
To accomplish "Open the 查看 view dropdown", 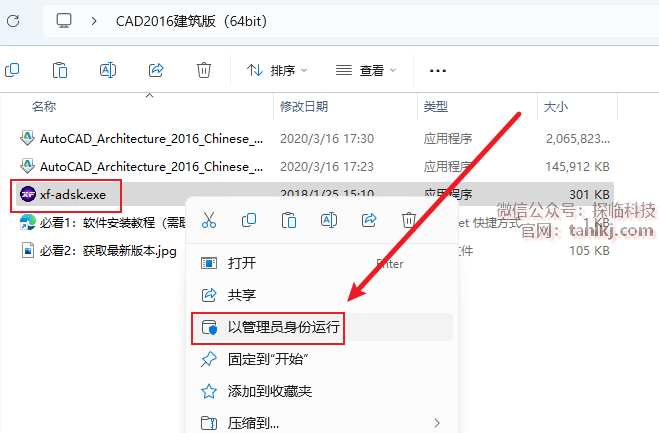I will [x=366, y=70].
